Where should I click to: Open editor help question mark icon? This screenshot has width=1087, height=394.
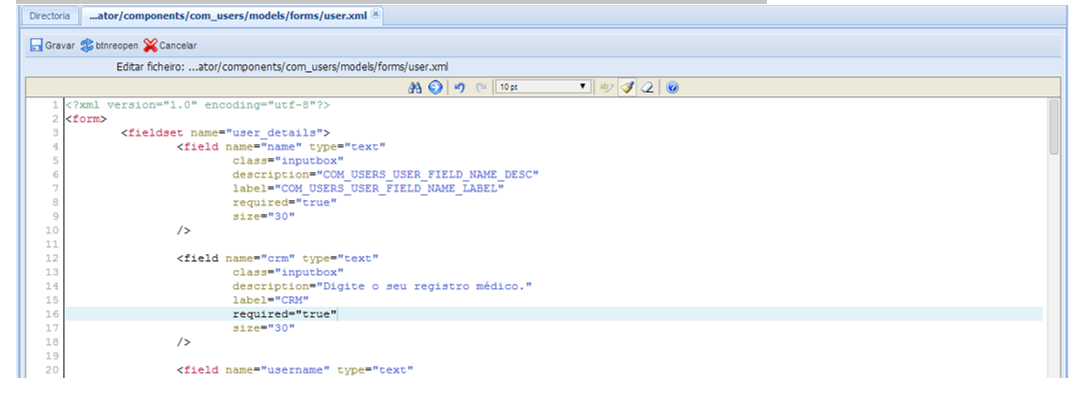[672, 87]
